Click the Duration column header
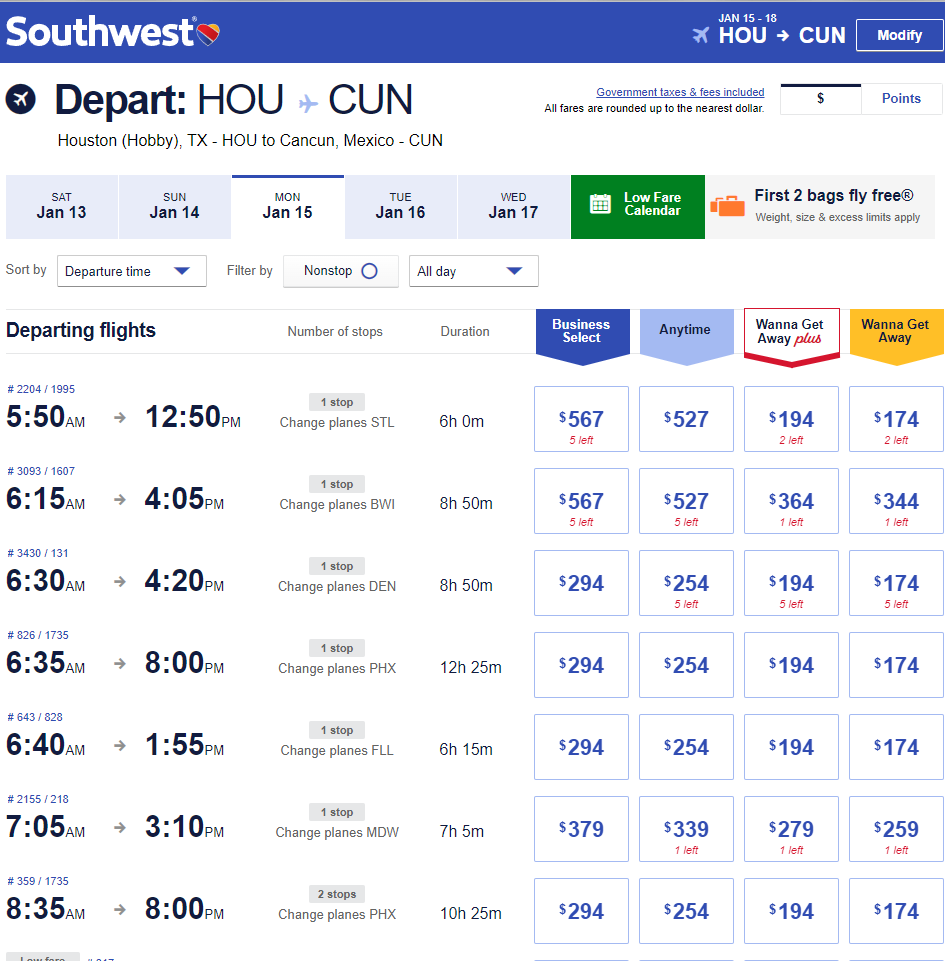The height and width of the screenshot is (961, 945). click(x=465, y=332)
